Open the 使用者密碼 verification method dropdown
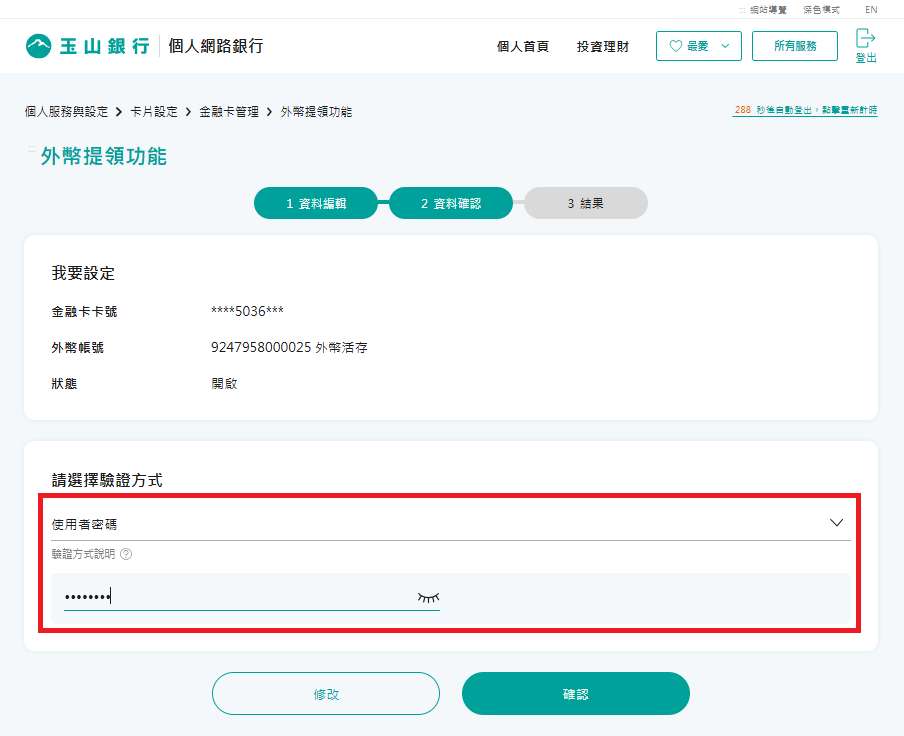 pos(451,523)
